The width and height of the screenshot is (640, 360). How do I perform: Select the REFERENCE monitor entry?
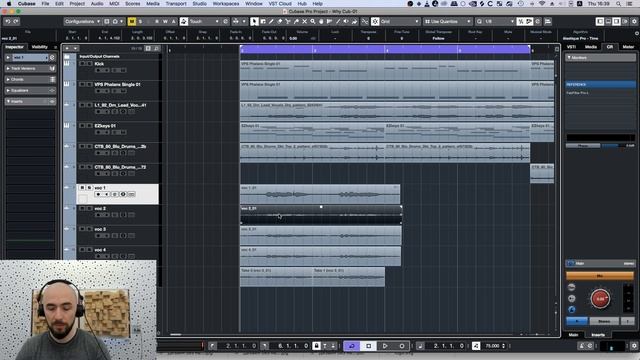600,84
